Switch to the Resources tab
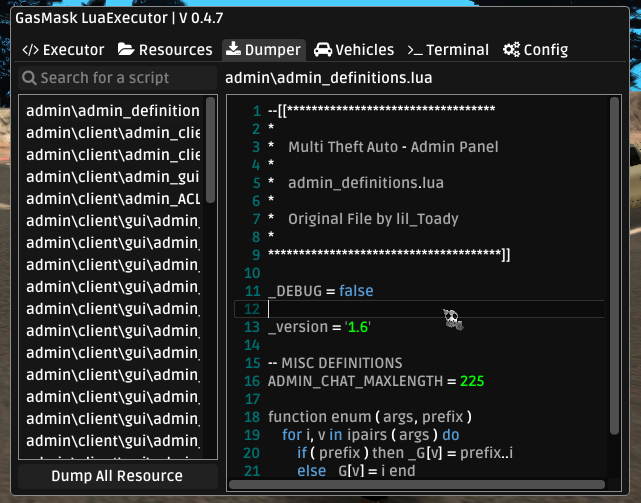 point(165,50)
